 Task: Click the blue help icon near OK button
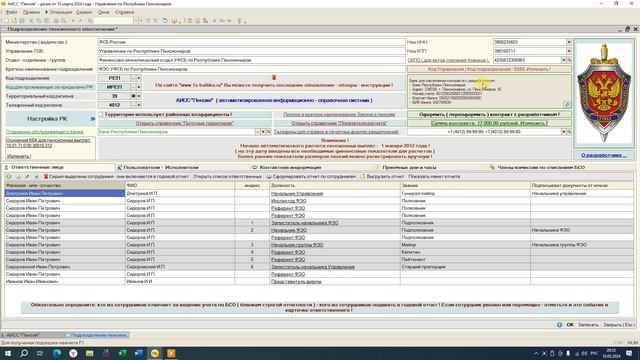(559, 325)
